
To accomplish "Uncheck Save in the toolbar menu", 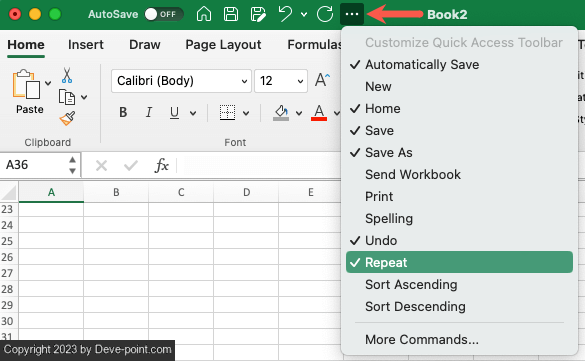I will (459, 131).
